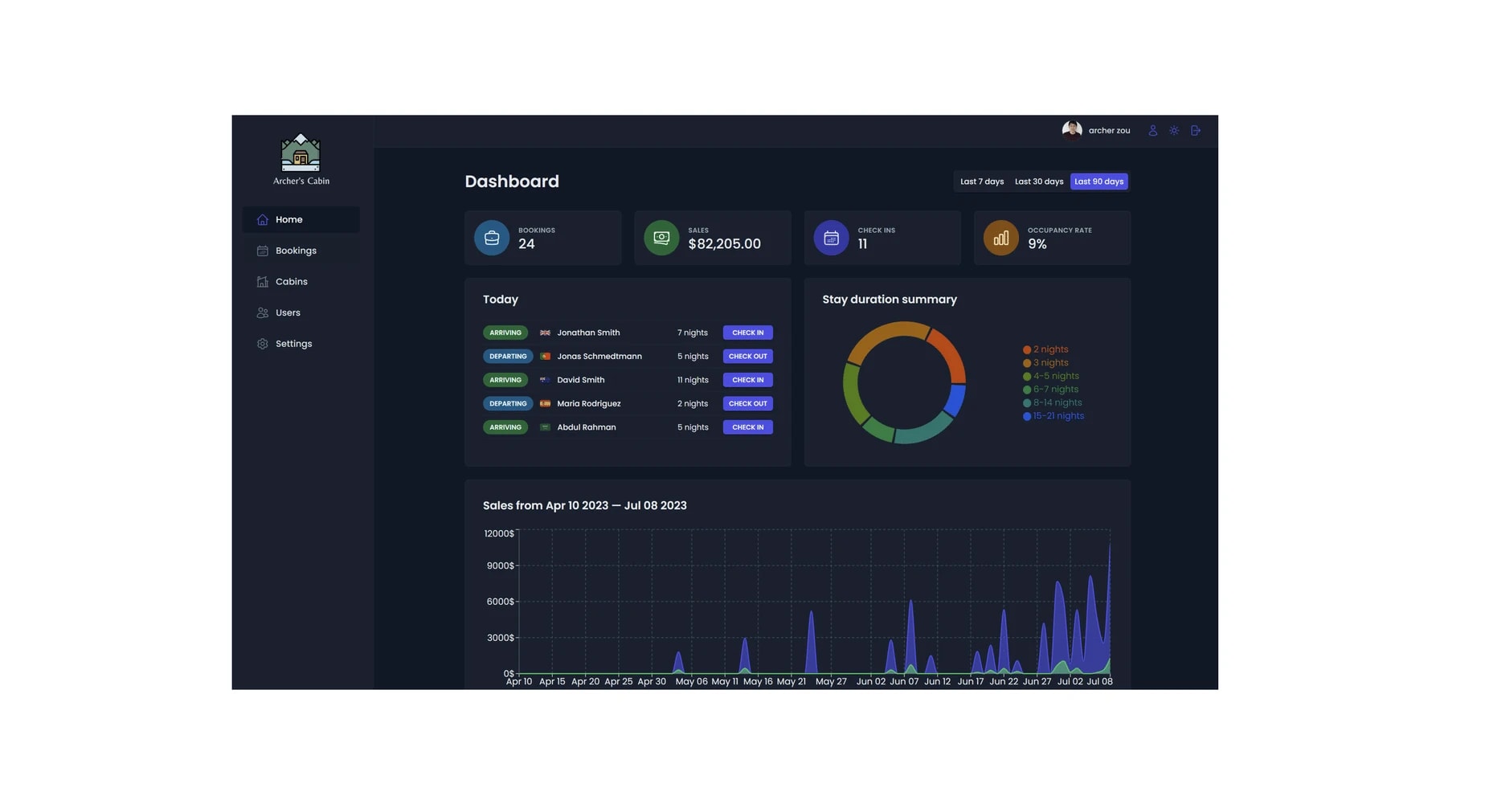Click archer zou's avatar picture
This screenshot has height=812, width=1485.
tap(1072, 130)
